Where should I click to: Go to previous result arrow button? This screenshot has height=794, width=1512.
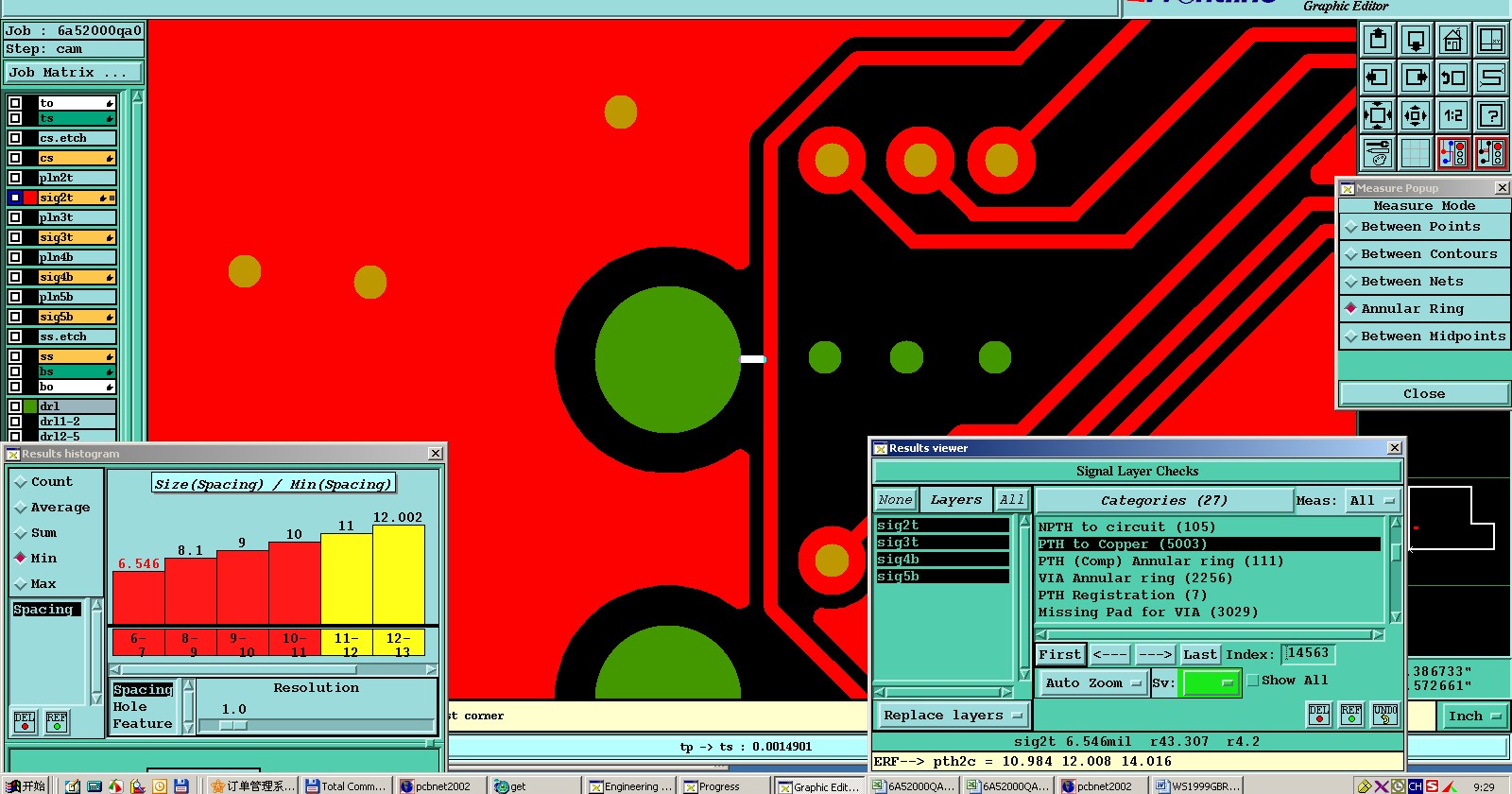(x=1109, y=655)
